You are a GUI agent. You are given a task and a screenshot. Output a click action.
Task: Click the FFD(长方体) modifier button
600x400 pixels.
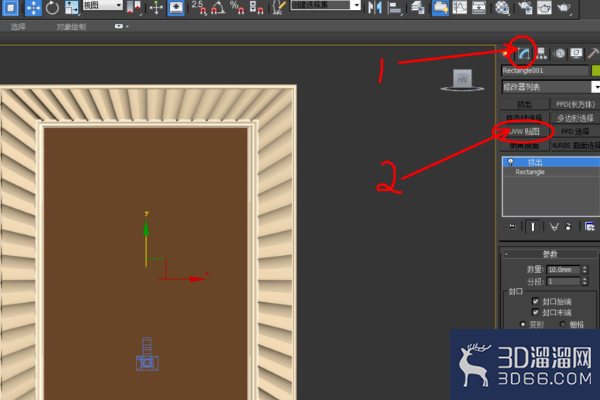point(575,104)
